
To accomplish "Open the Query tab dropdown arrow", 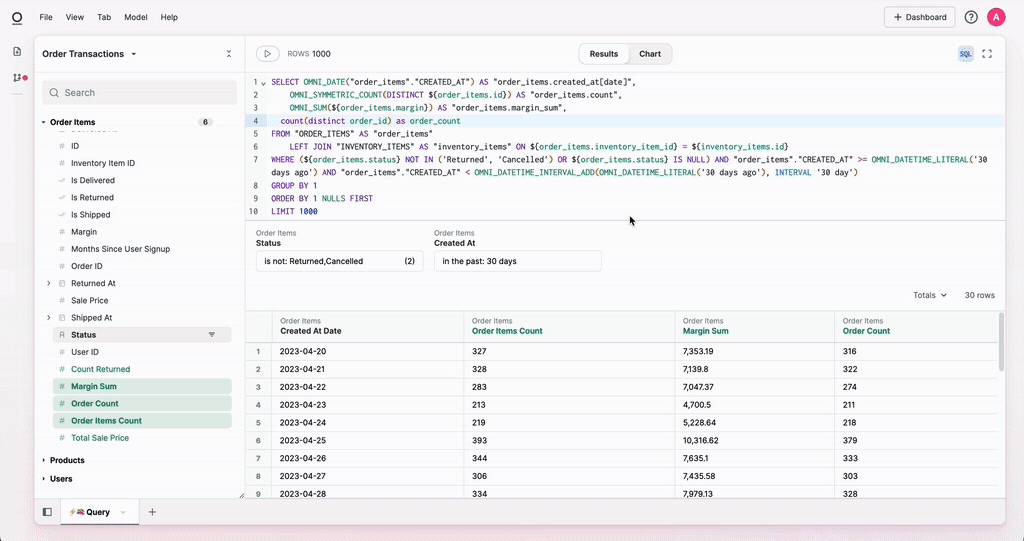I will point(123,512).
